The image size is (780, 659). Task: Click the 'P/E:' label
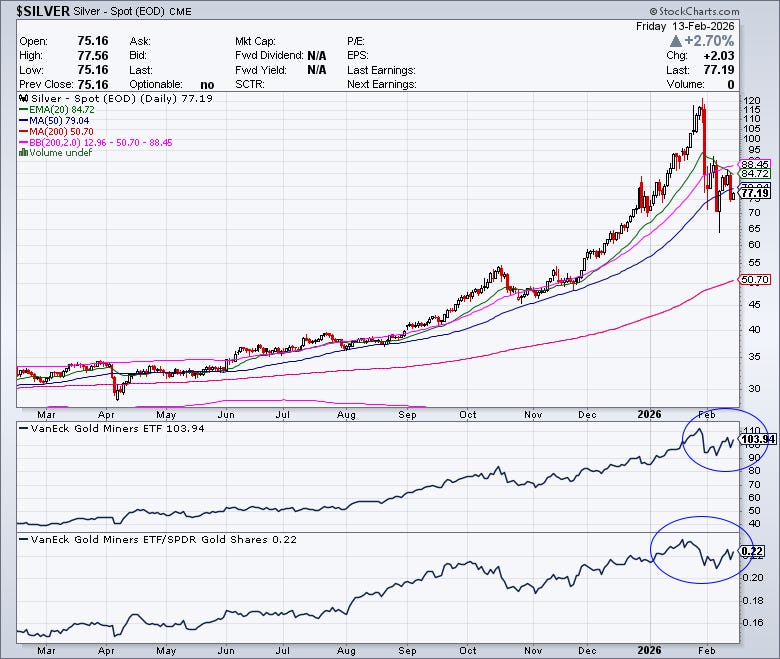coord(356,41)
